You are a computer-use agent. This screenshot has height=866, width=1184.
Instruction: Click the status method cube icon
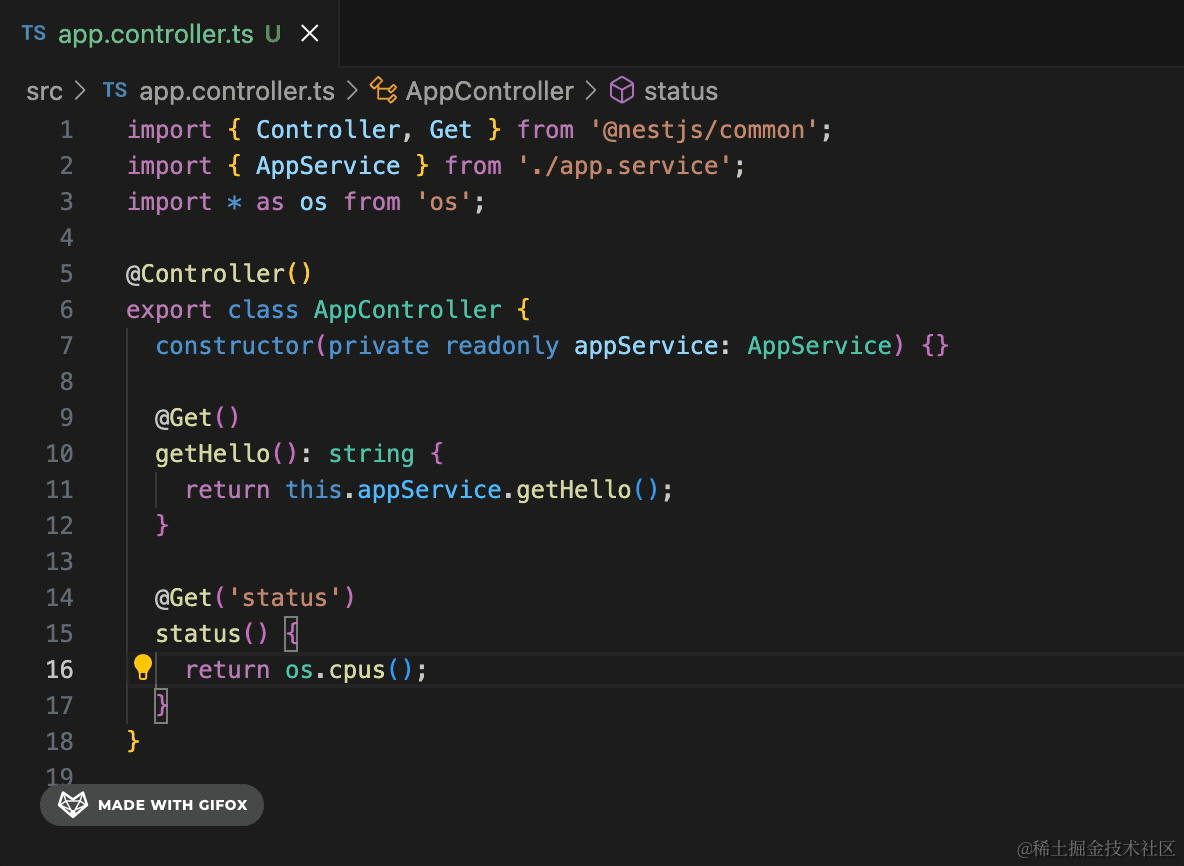(x=622, y=91)
